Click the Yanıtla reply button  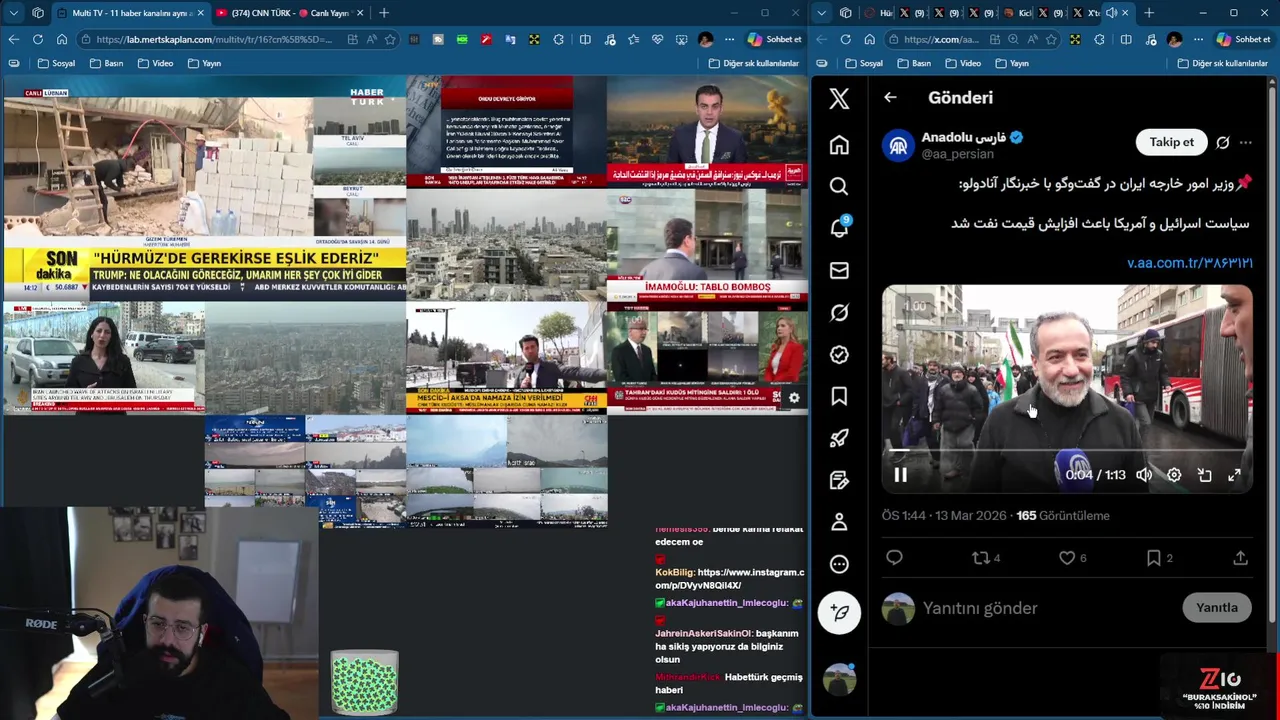point(1217,607)
